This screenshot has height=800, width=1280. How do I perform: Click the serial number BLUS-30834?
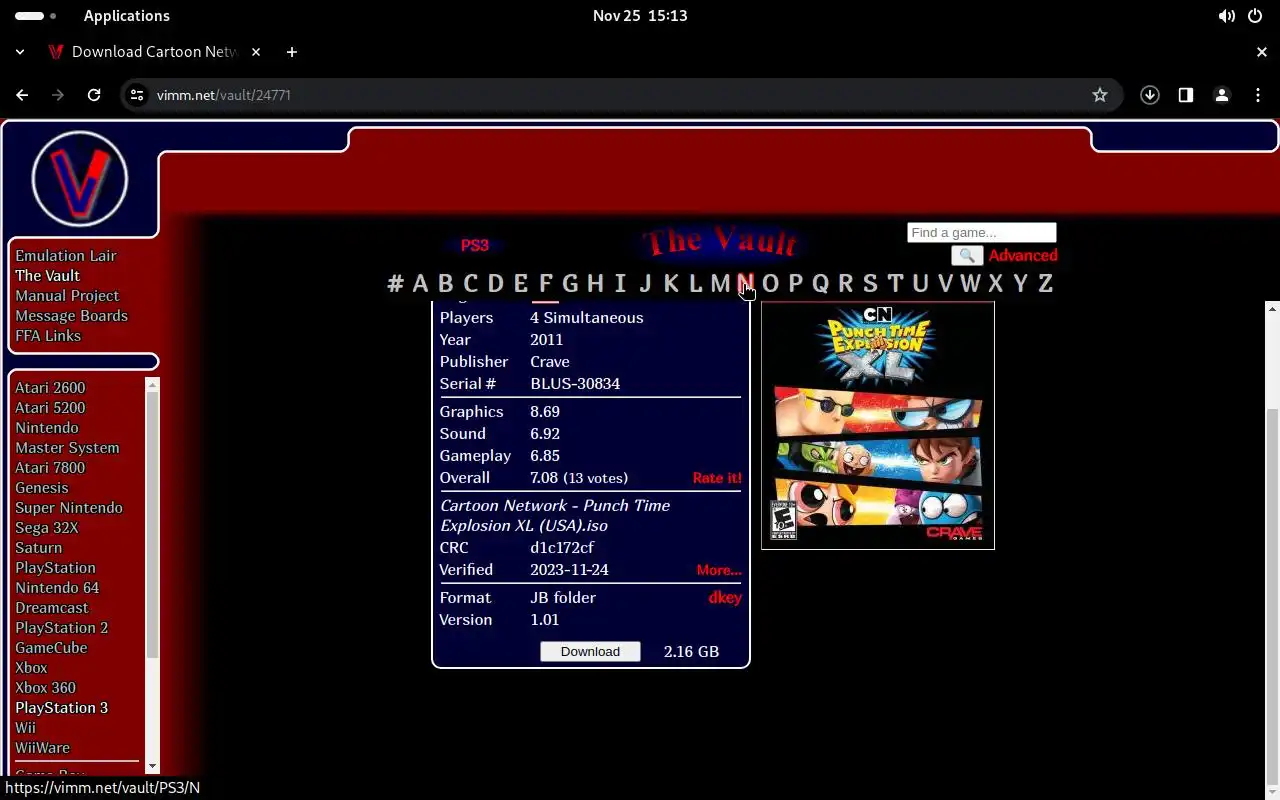pos(575,384)
